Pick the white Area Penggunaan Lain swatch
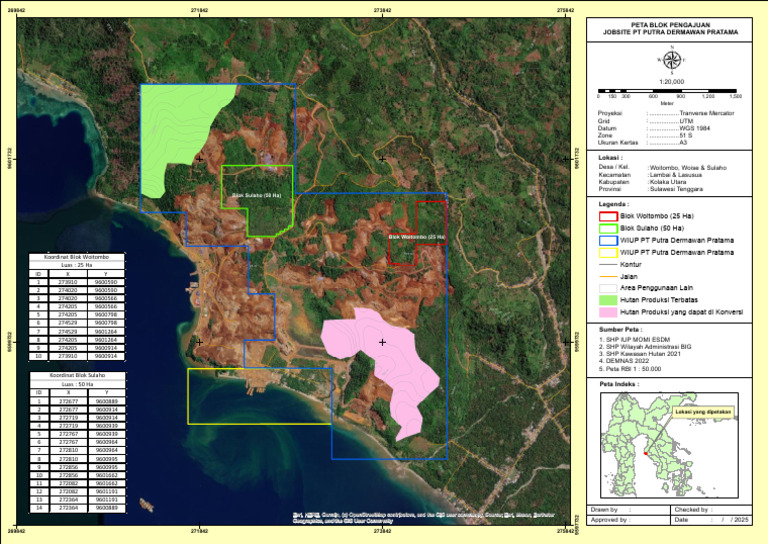768x544 pixels. (608, 288)
